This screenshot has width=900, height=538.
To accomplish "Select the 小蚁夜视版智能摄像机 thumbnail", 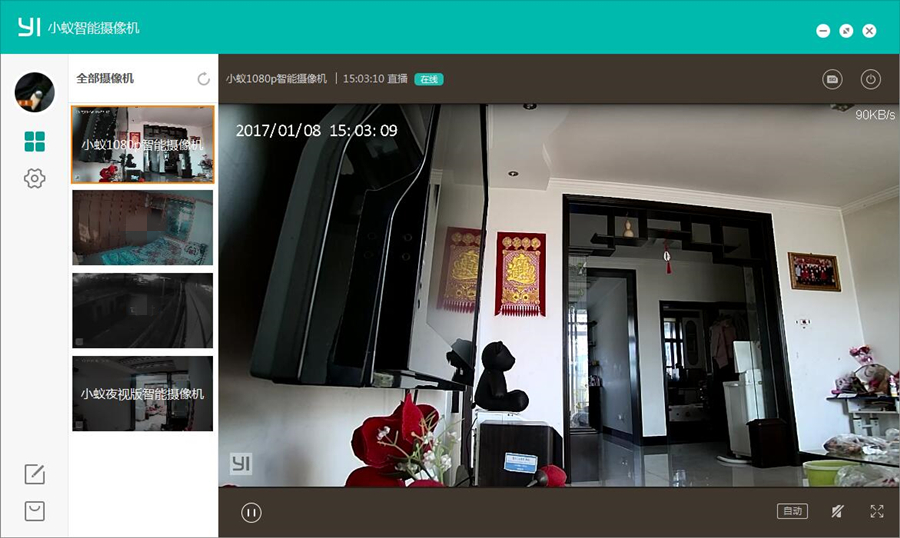I will 142,393.
